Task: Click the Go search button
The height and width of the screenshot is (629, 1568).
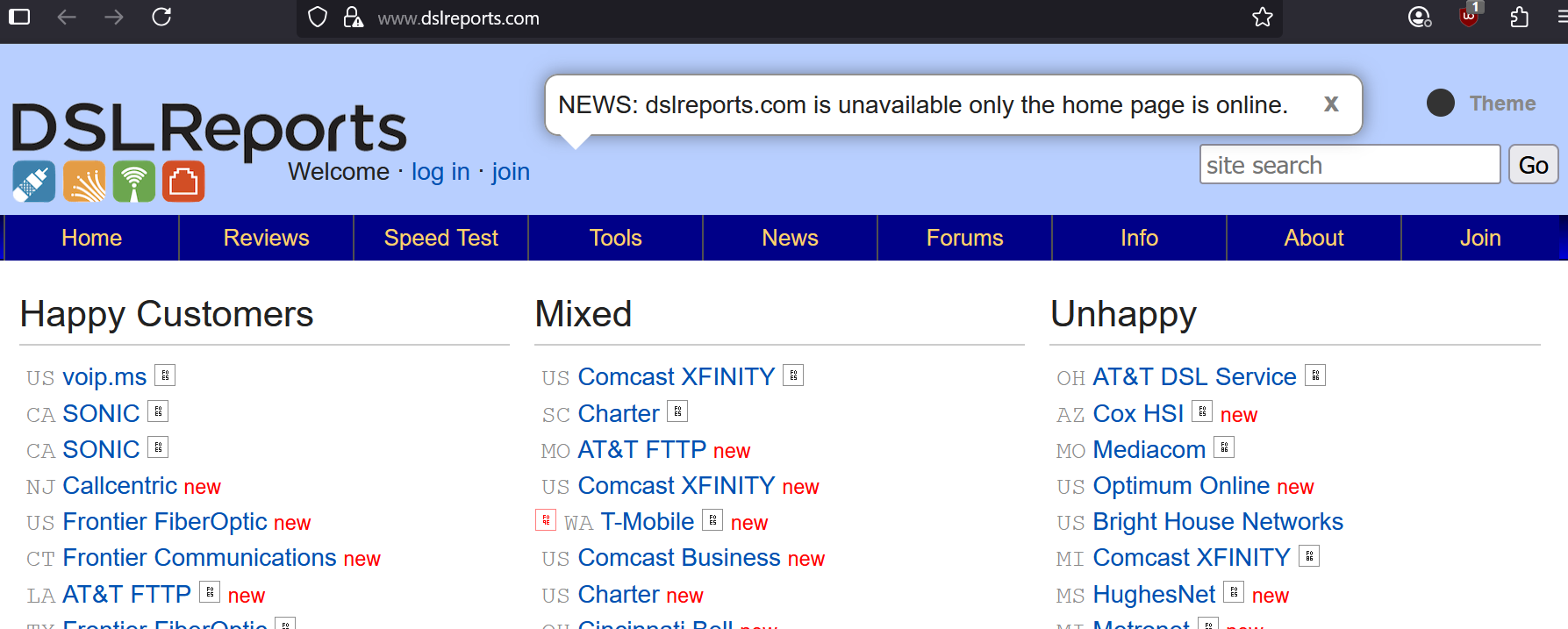Action: point(1533,165)
